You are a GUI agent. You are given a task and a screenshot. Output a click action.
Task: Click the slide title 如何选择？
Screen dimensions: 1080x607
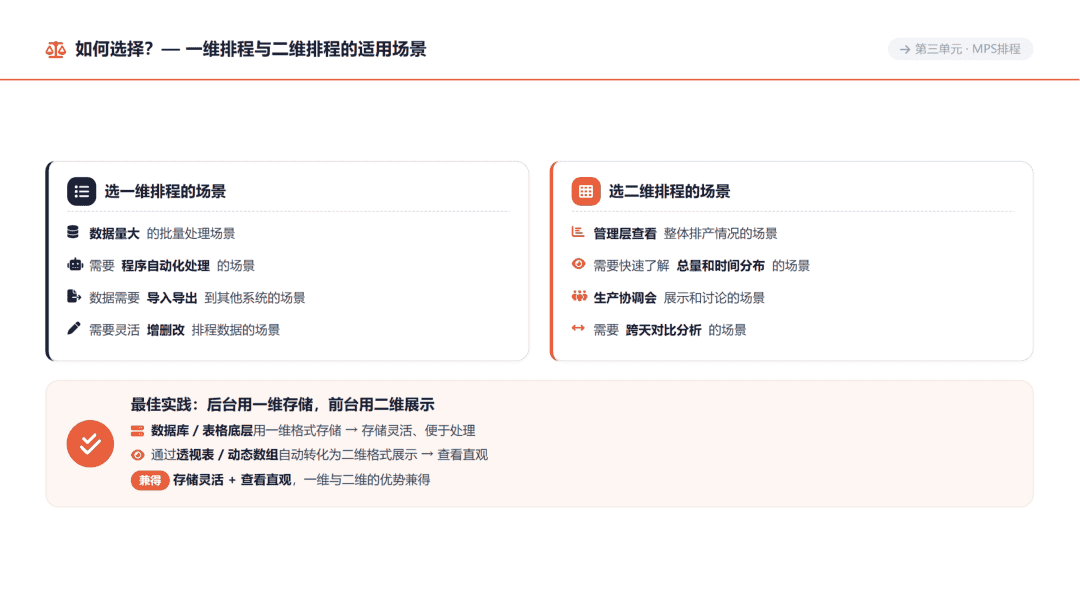tap(251, 50)
